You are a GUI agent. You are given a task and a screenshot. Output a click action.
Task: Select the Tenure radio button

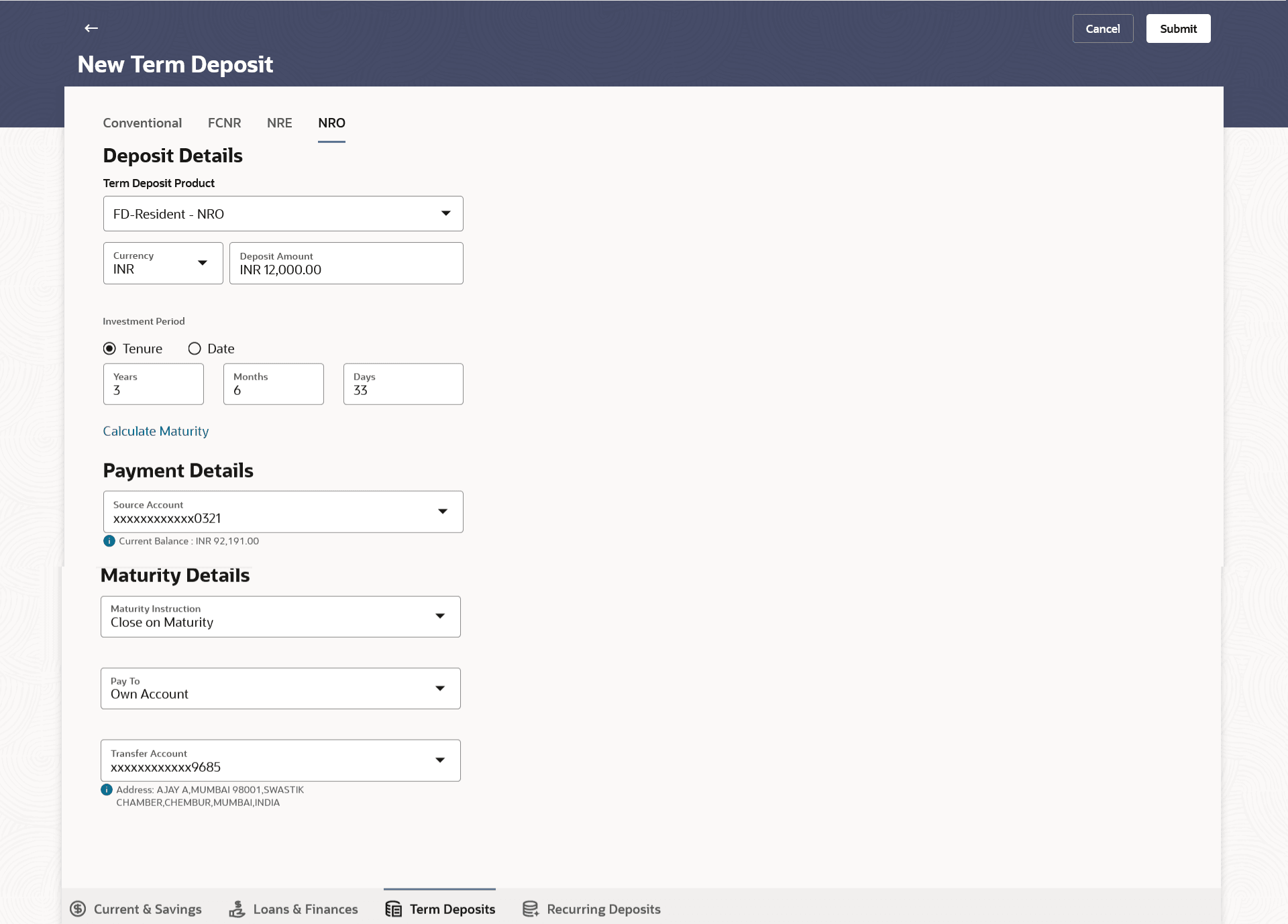coord(109,349)
